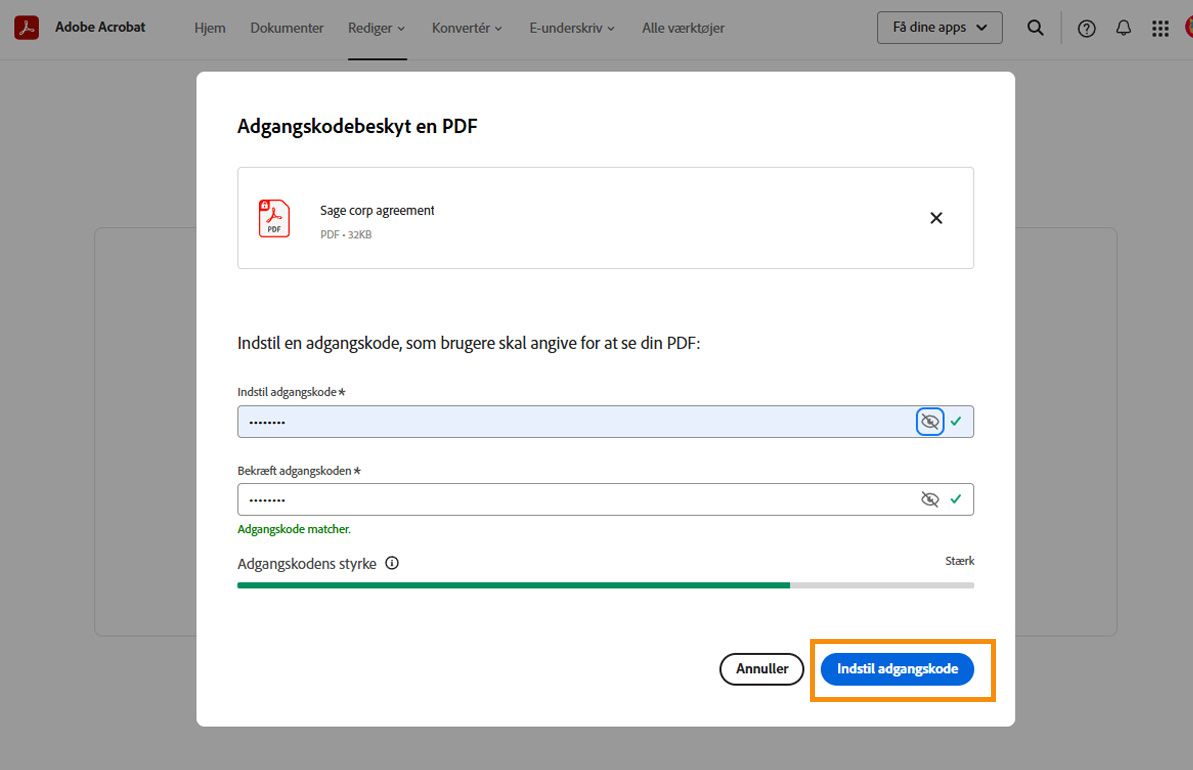Expand the Få dine apps dropdown

(938, 27)
